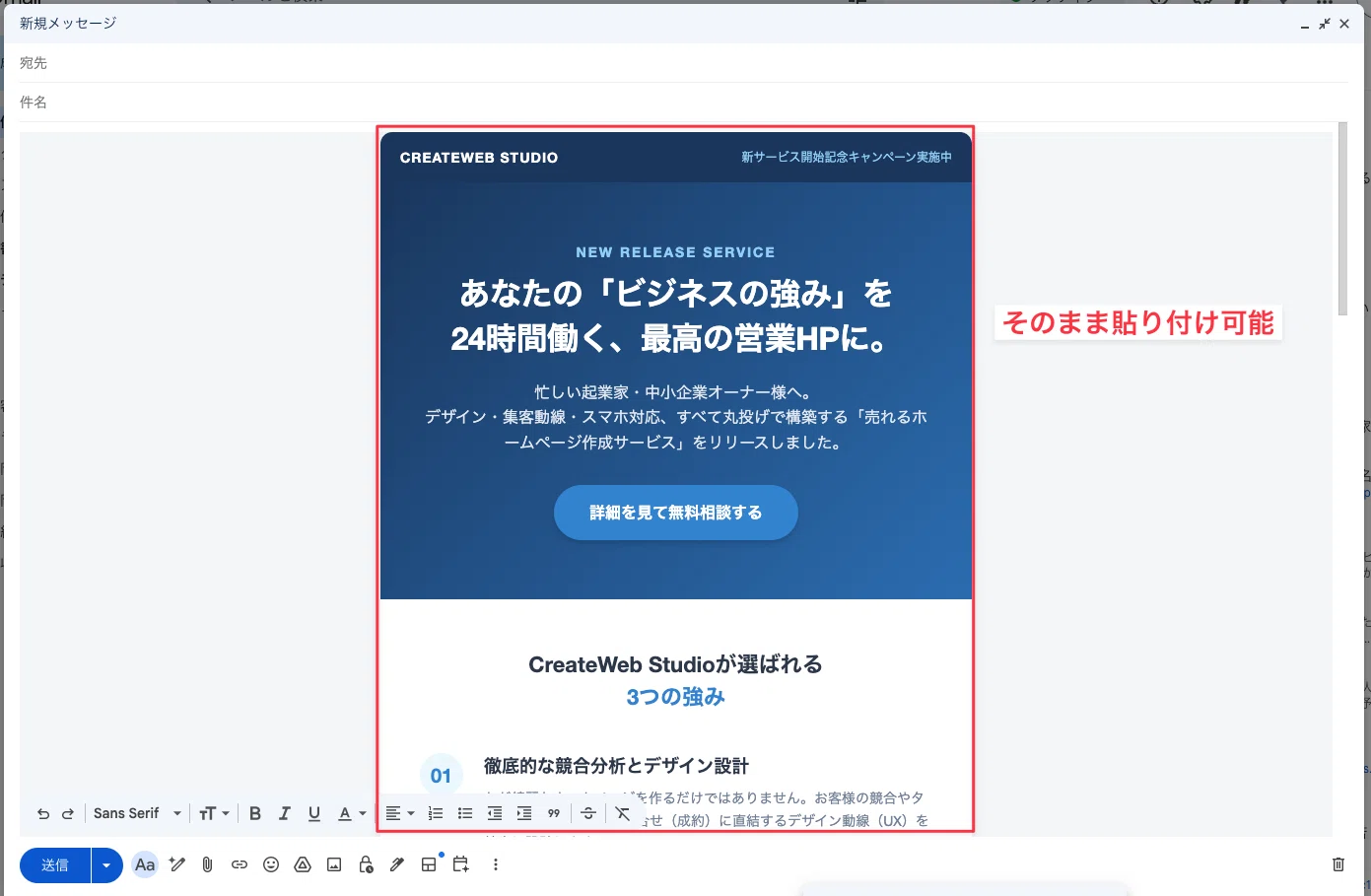This screenshot has width=1371, height=896.
Task: Toggle confidential mode lock icon
Action: [x=366, y=864]
